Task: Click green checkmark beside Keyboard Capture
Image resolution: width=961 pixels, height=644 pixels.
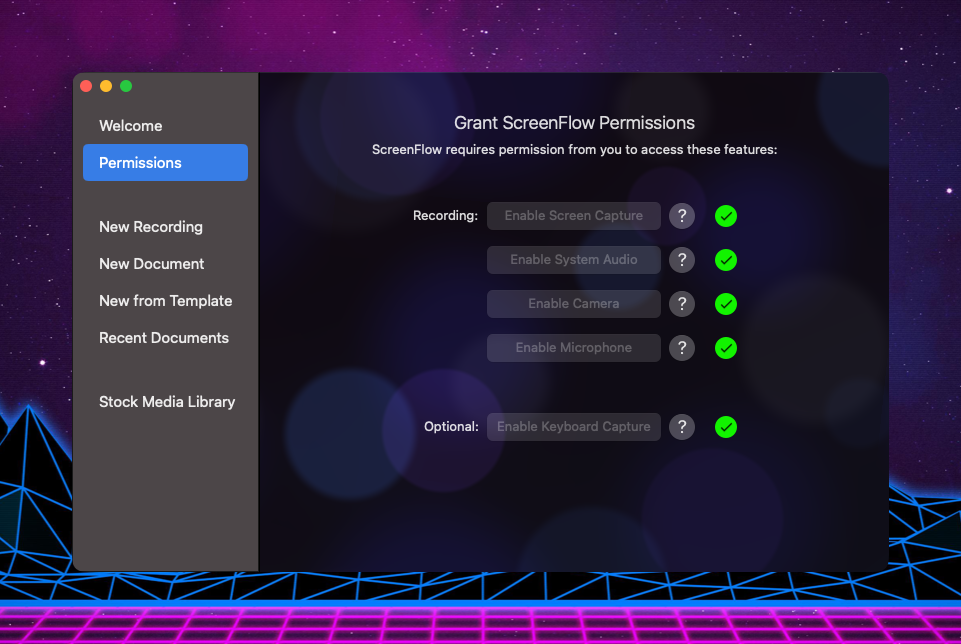Action: coord(726,427)
